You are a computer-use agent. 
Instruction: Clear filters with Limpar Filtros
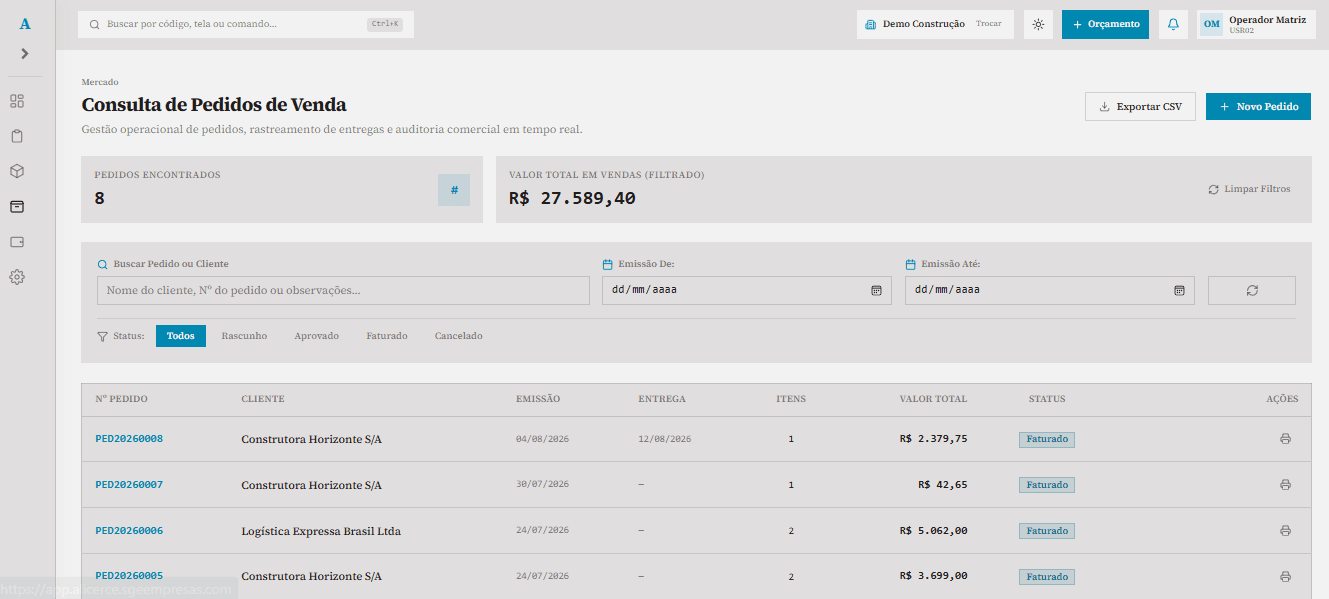(x=1249, y=189)
